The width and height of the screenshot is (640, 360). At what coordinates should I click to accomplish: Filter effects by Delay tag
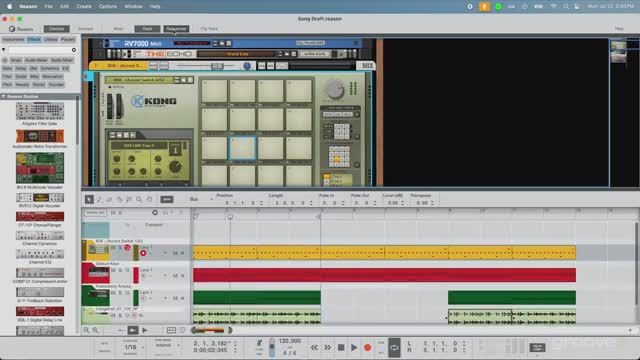(x=20, y=69)
